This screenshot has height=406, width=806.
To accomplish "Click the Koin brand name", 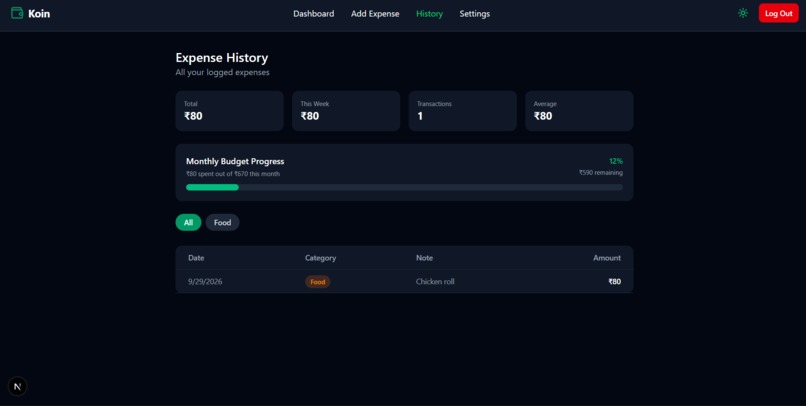I will pyautogui.click(x=39, y=14).
